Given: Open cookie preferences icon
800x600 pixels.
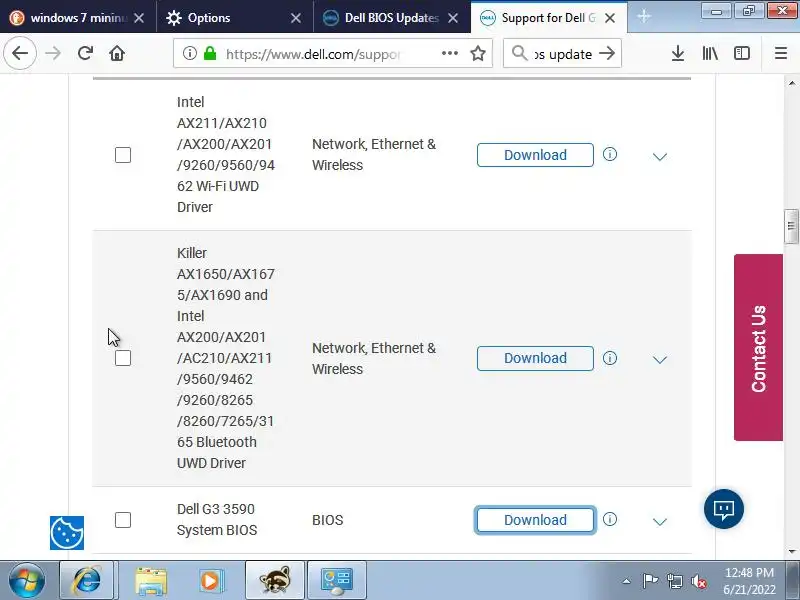Looking at the screenshot, I should tap(67, 533).
